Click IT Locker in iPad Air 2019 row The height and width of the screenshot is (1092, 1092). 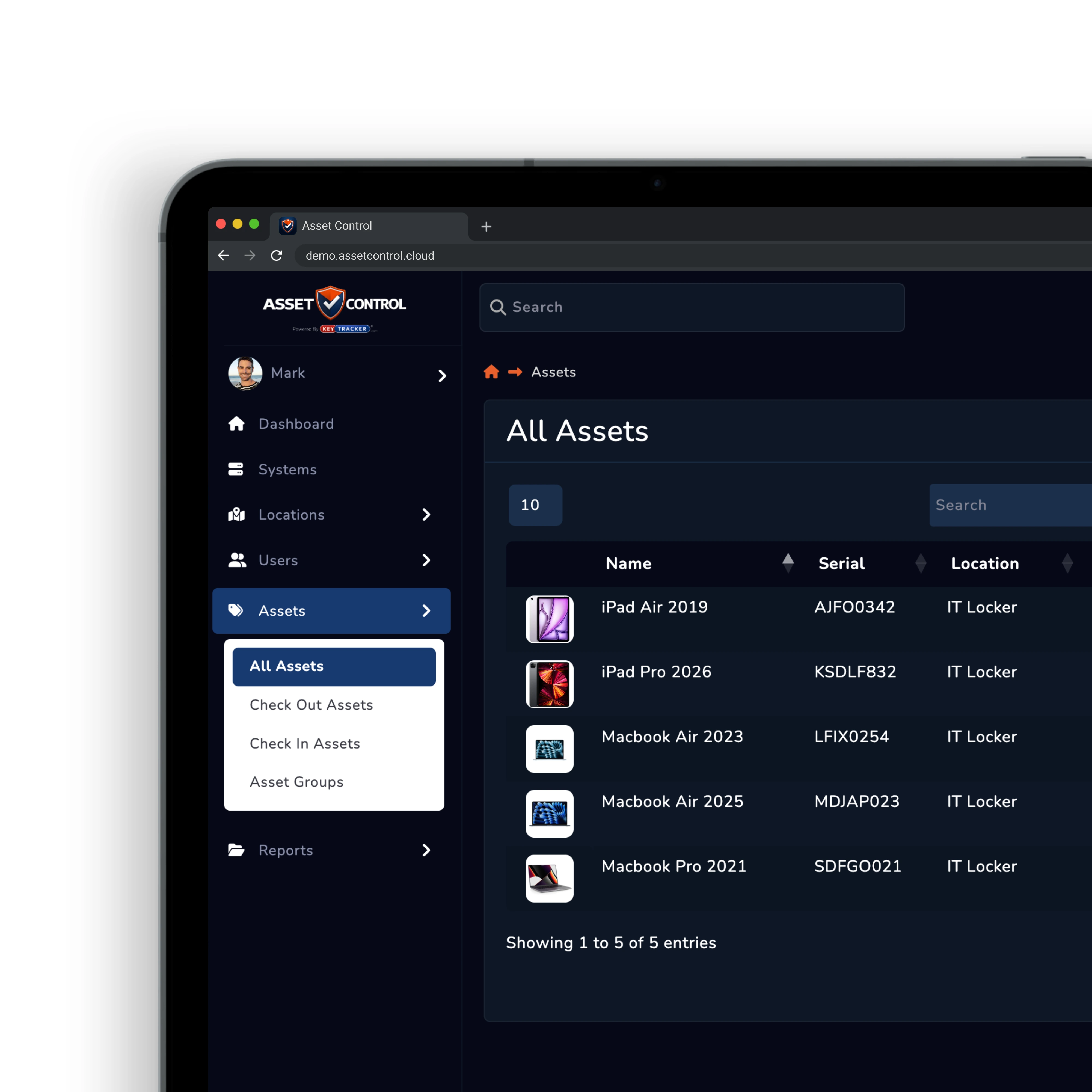tap(982, 607)
